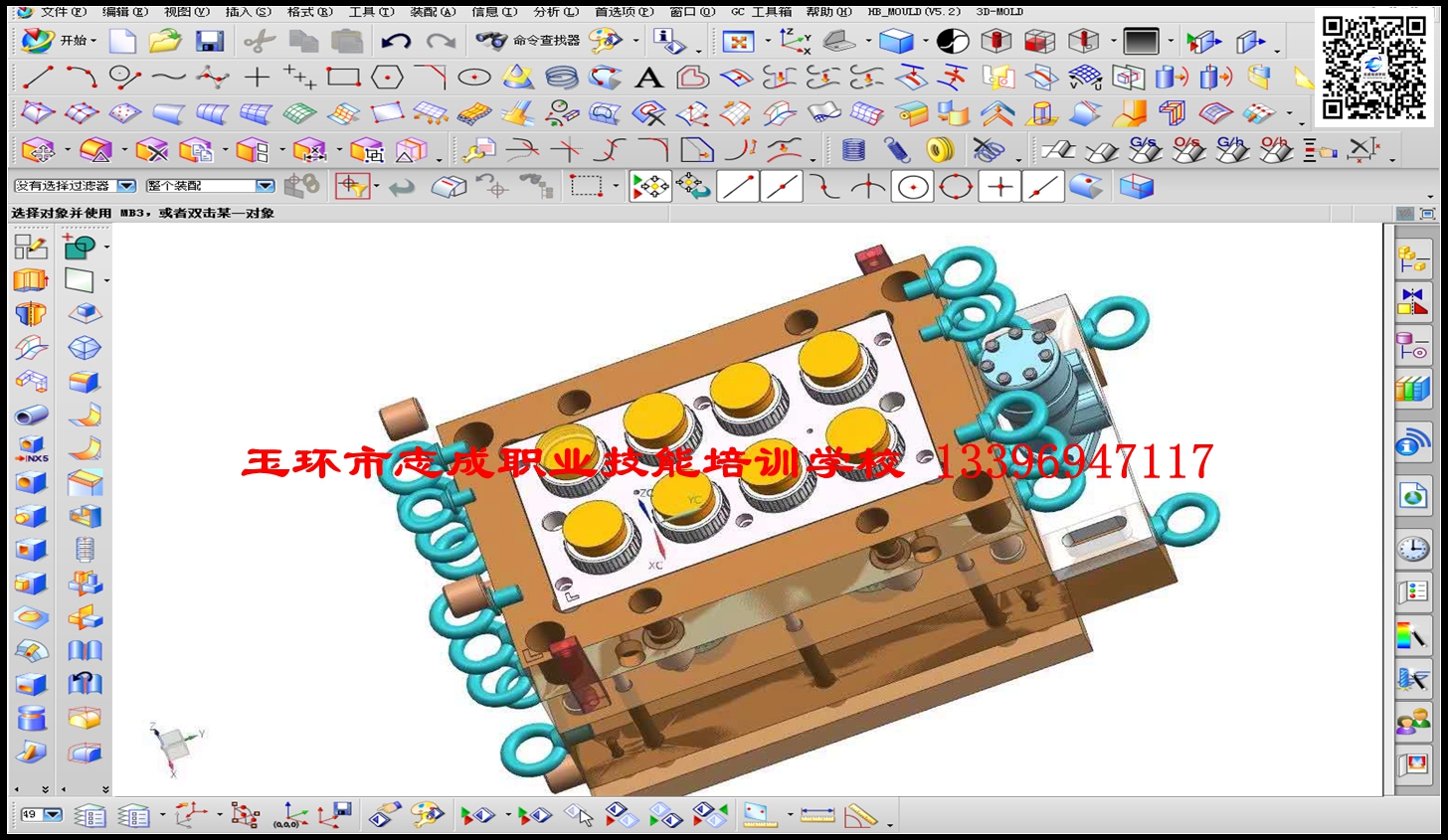Image resolution: width=1448 pixels, height=840 pixels.
Task: Click the Tube feature icon in the left toolbar
Action: click(32, 416)
